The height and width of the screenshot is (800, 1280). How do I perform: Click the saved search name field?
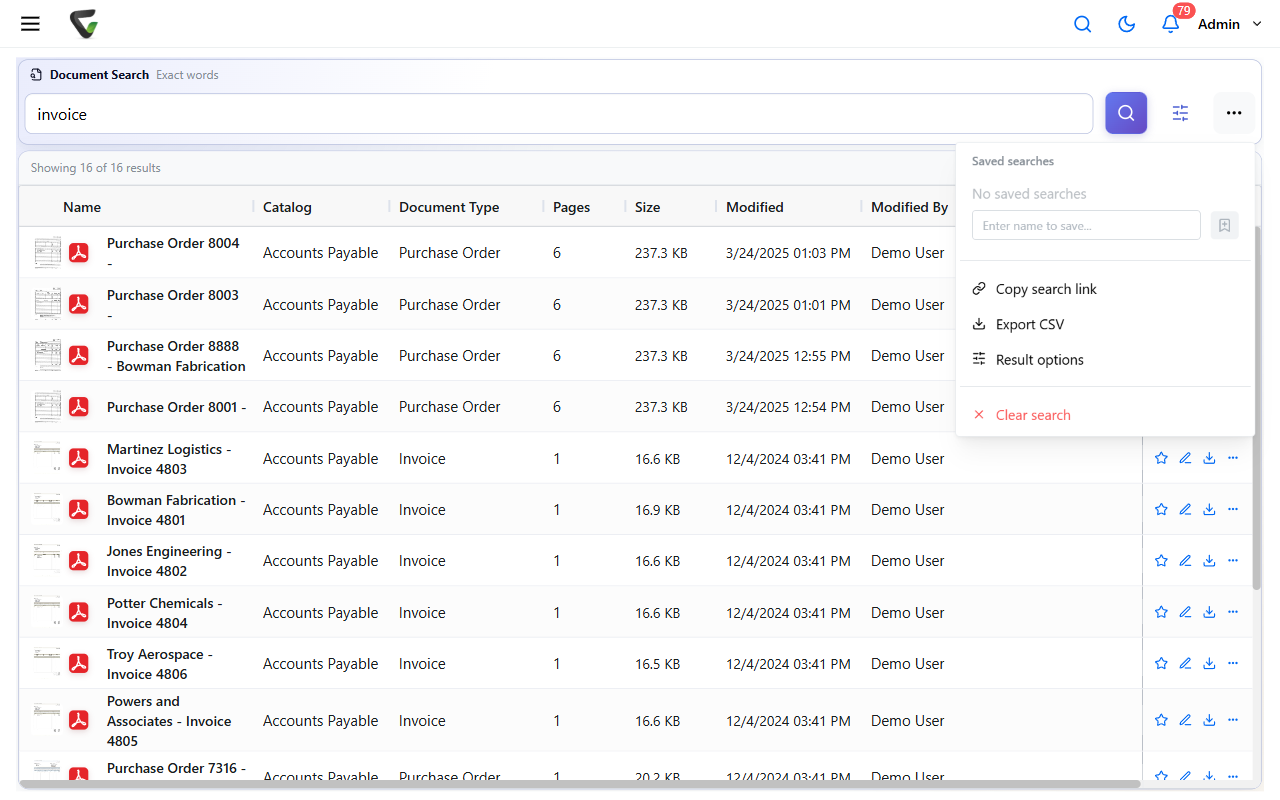[x=1086, y=225]
